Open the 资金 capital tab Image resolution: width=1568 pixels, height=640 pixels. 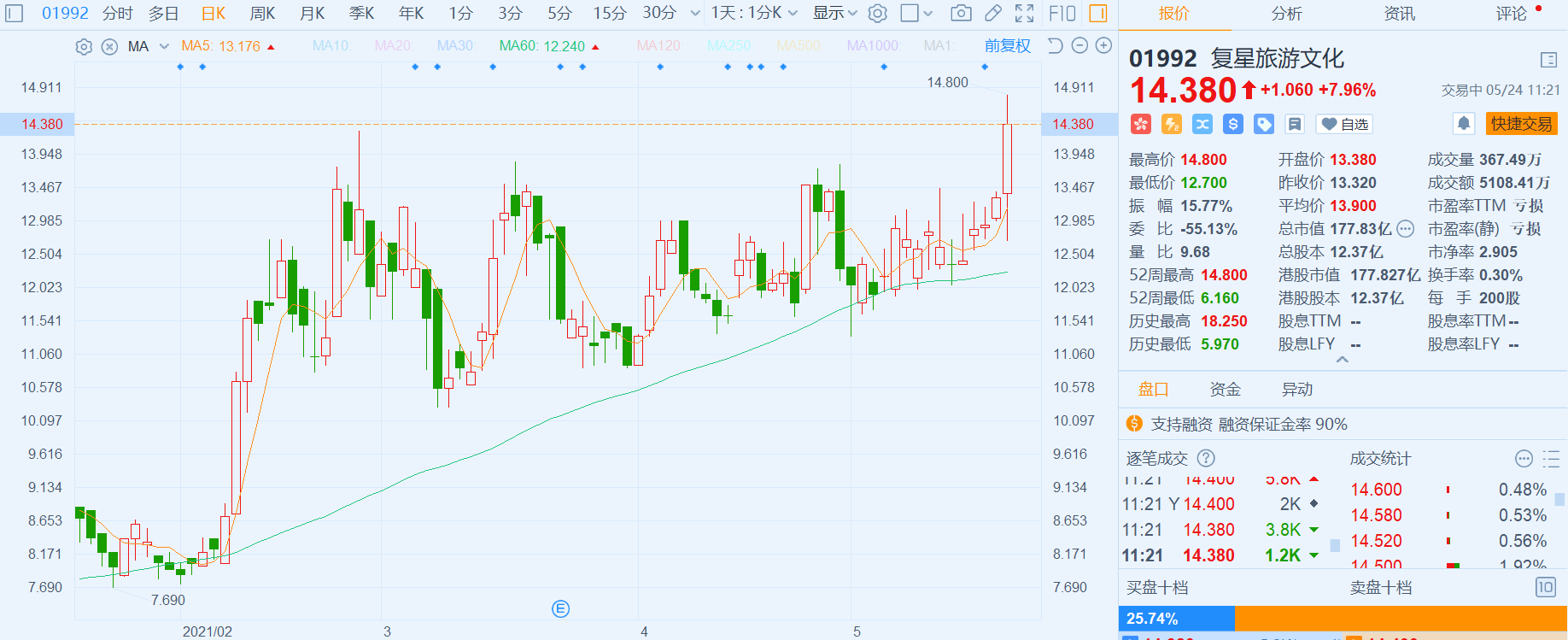(1225, 390)
